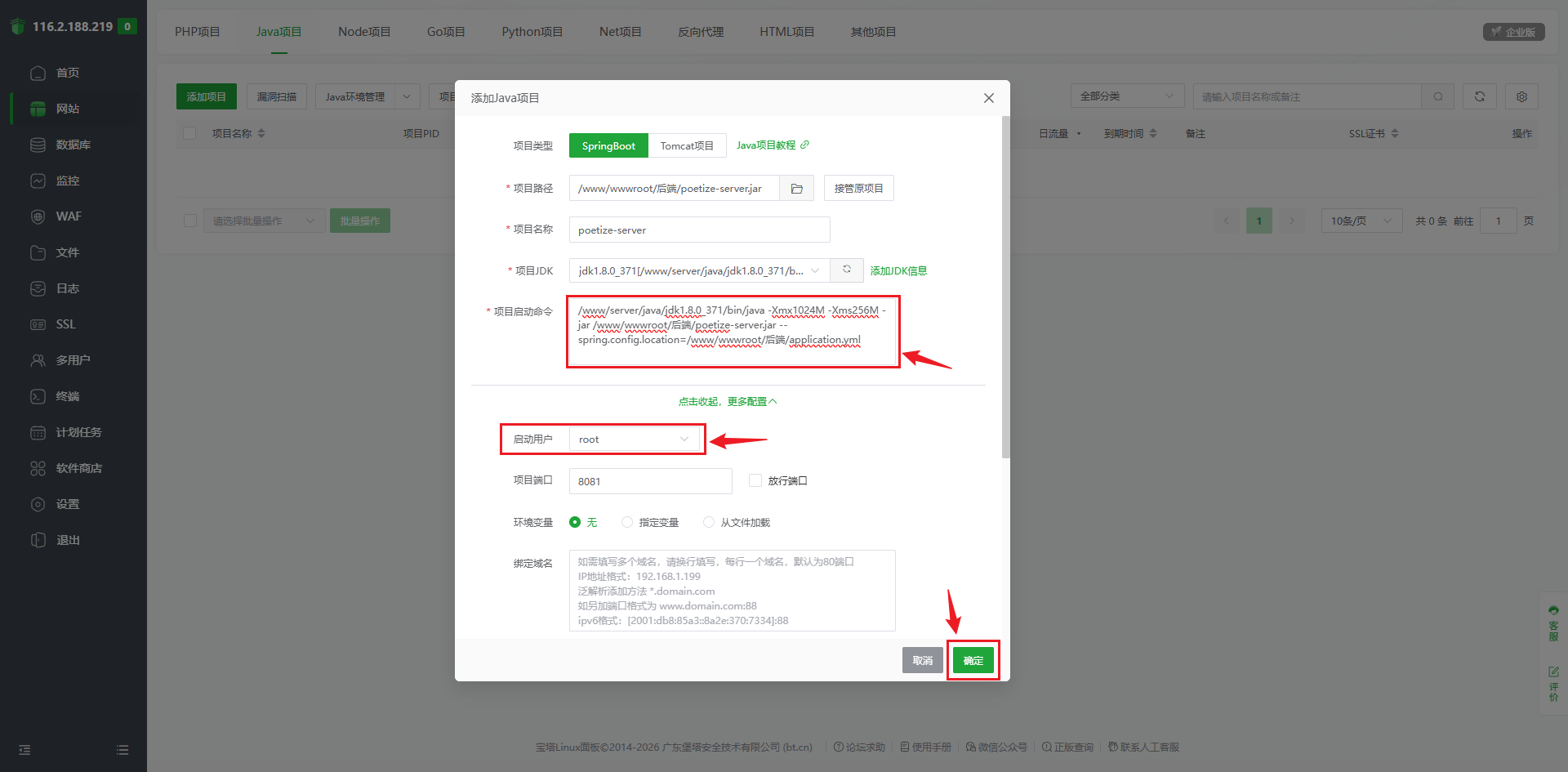Click the refresh list icon in toolbar
The height and width of the screenshot is (772, 1568).
tap(1479, 96)
